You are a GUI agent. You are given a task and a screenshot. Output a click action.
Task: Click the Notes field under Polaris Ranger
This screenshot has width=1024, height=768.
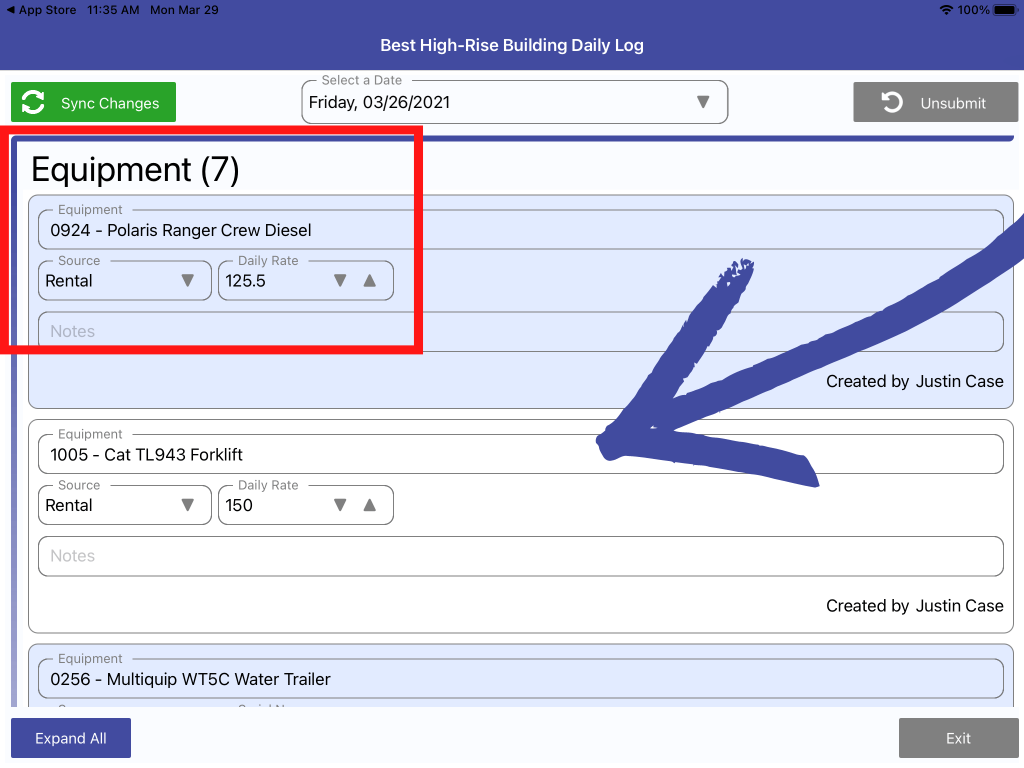[520, 332]
